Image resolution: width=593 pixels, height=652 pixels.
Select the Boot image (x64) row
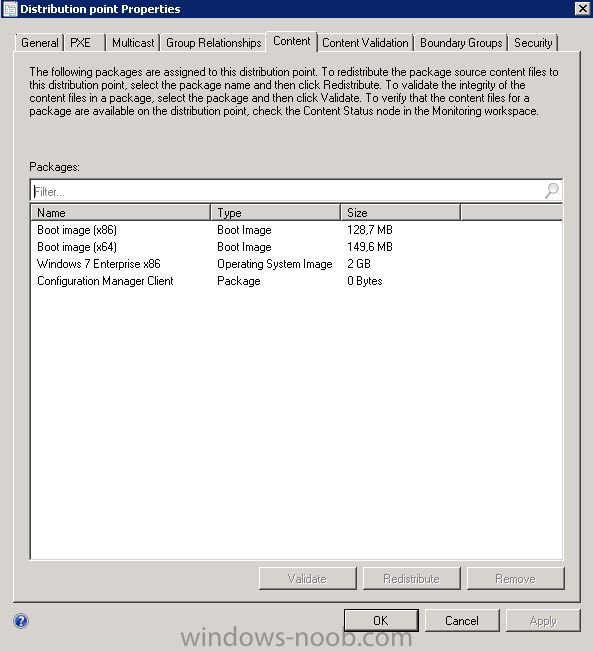[x=296, y=247]
